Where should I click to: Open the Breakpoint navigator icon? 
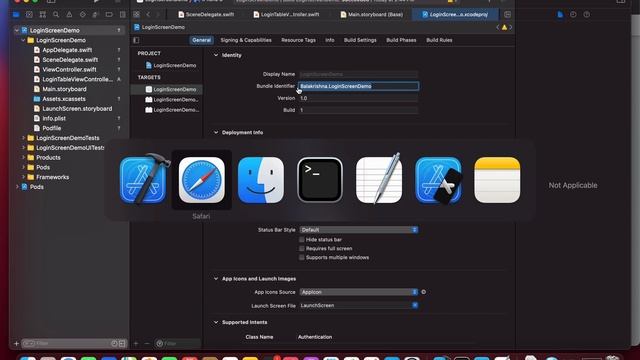[x=109, y=15]
